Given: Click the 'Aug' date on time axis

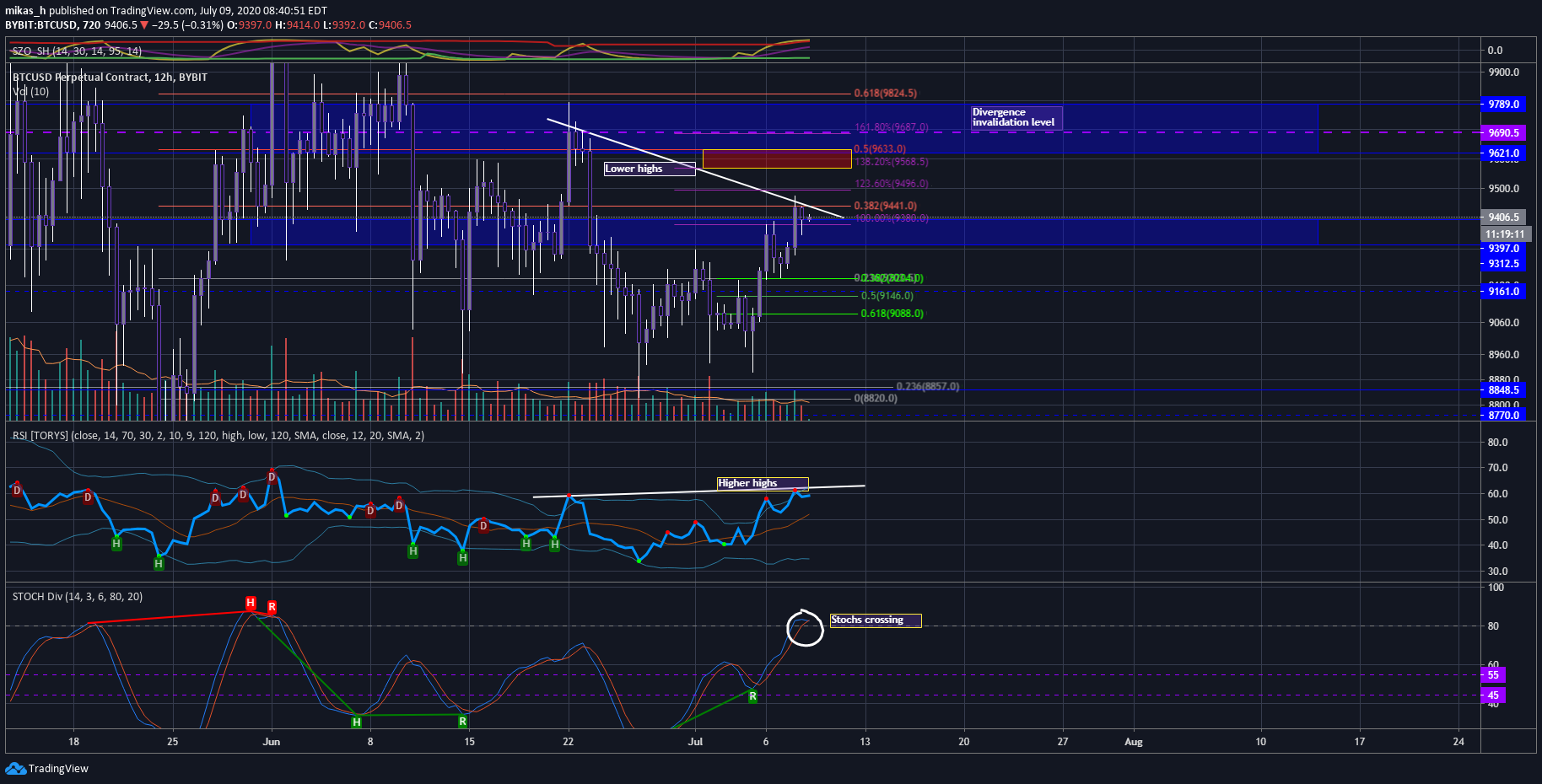Looking at the screenshot, I should 1134,742.
